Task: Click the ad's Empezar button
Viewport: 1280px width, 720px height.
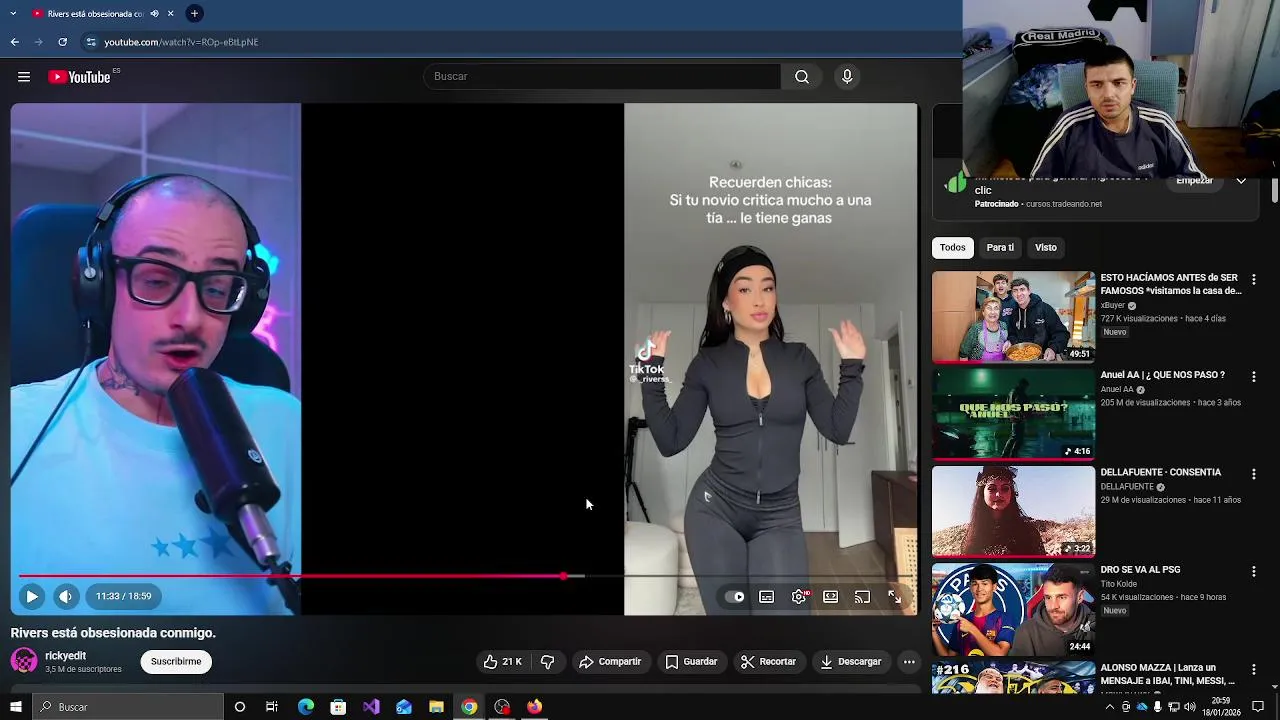Action: 1194,181
